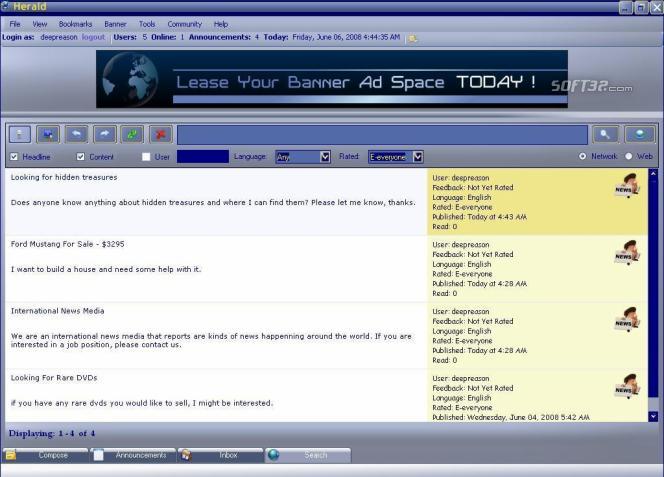
Task: Click the green refresh toolbar icon
Action: pos(133,134)
